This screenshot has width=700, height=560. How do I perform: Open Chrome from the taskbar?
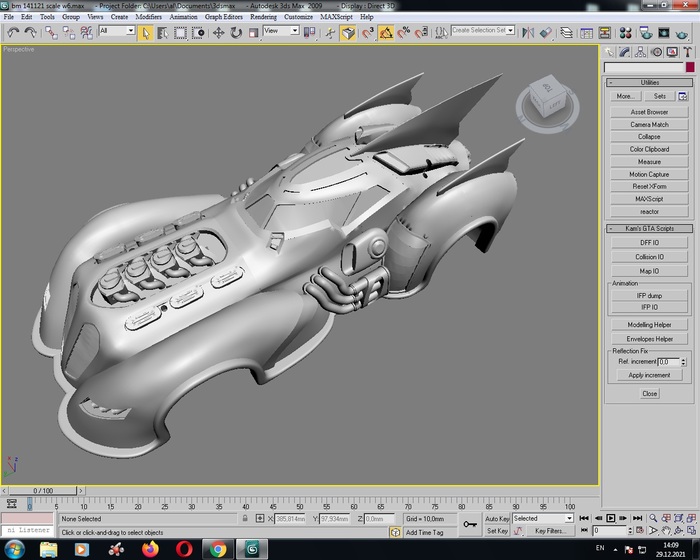(218, 549)
